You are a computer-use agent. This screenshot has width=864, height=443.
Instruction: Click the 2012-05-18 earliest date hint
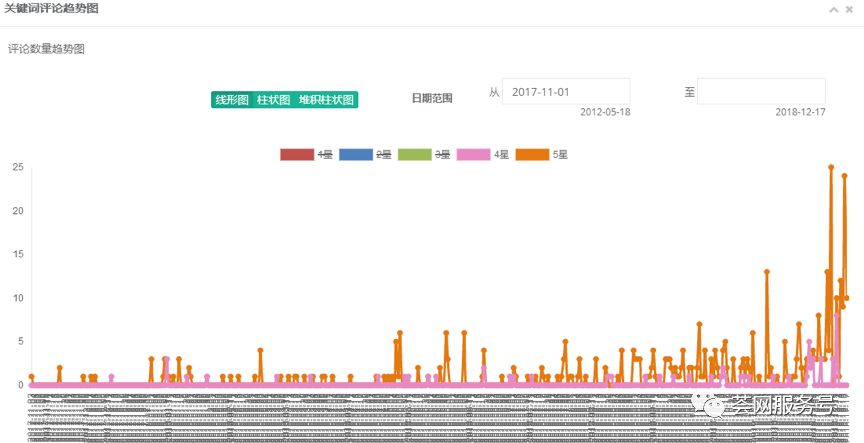(605, 112)
